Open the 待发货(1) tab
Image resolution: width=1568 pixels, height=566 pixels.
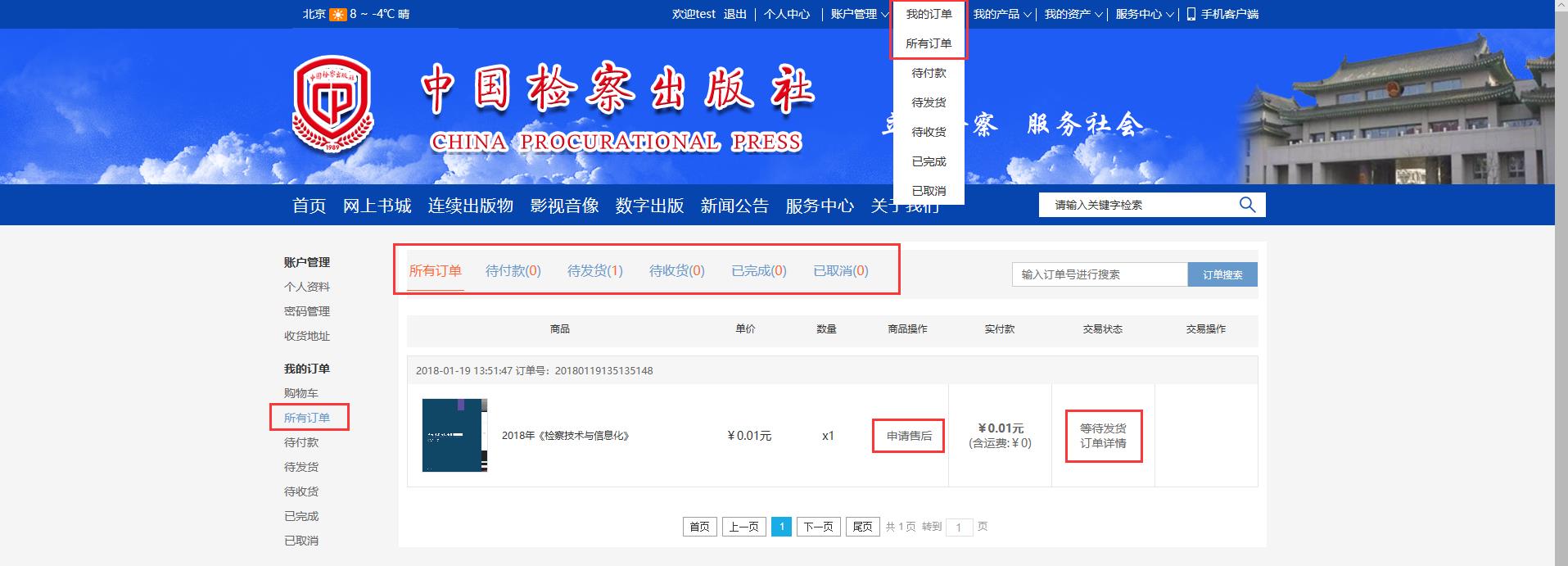[595, 271]
